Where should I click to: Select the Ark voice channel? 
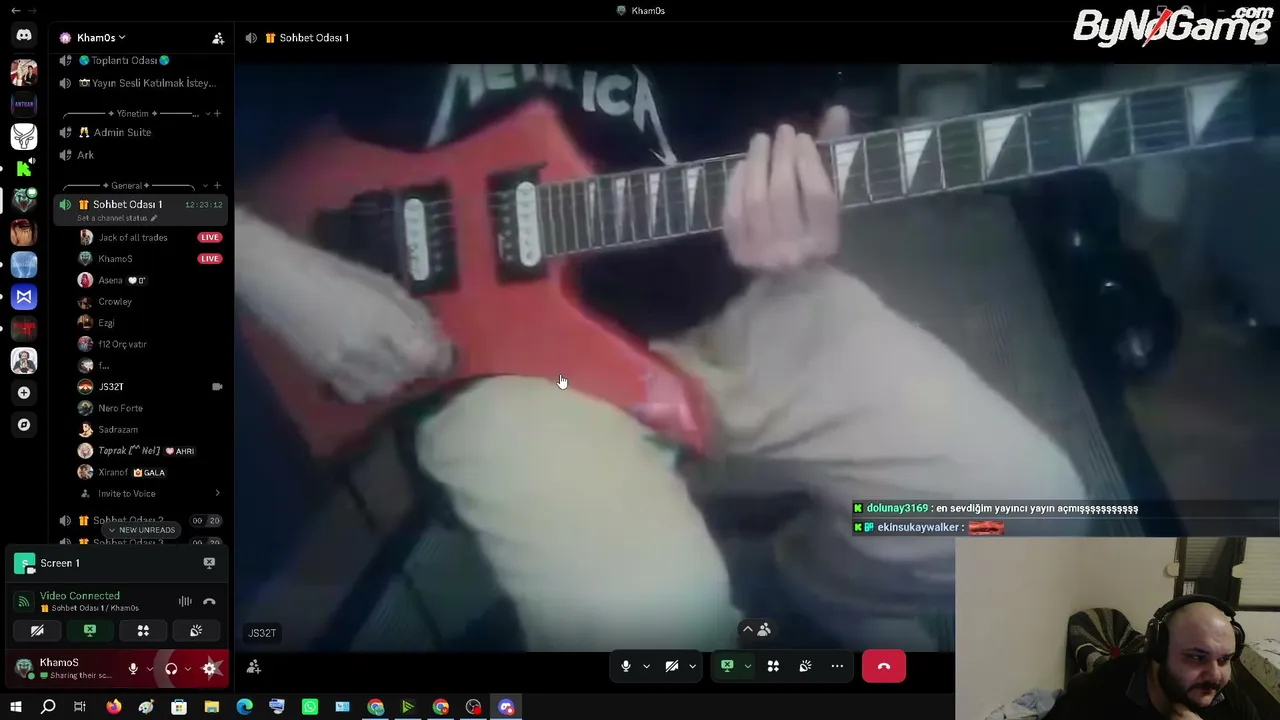141,155
